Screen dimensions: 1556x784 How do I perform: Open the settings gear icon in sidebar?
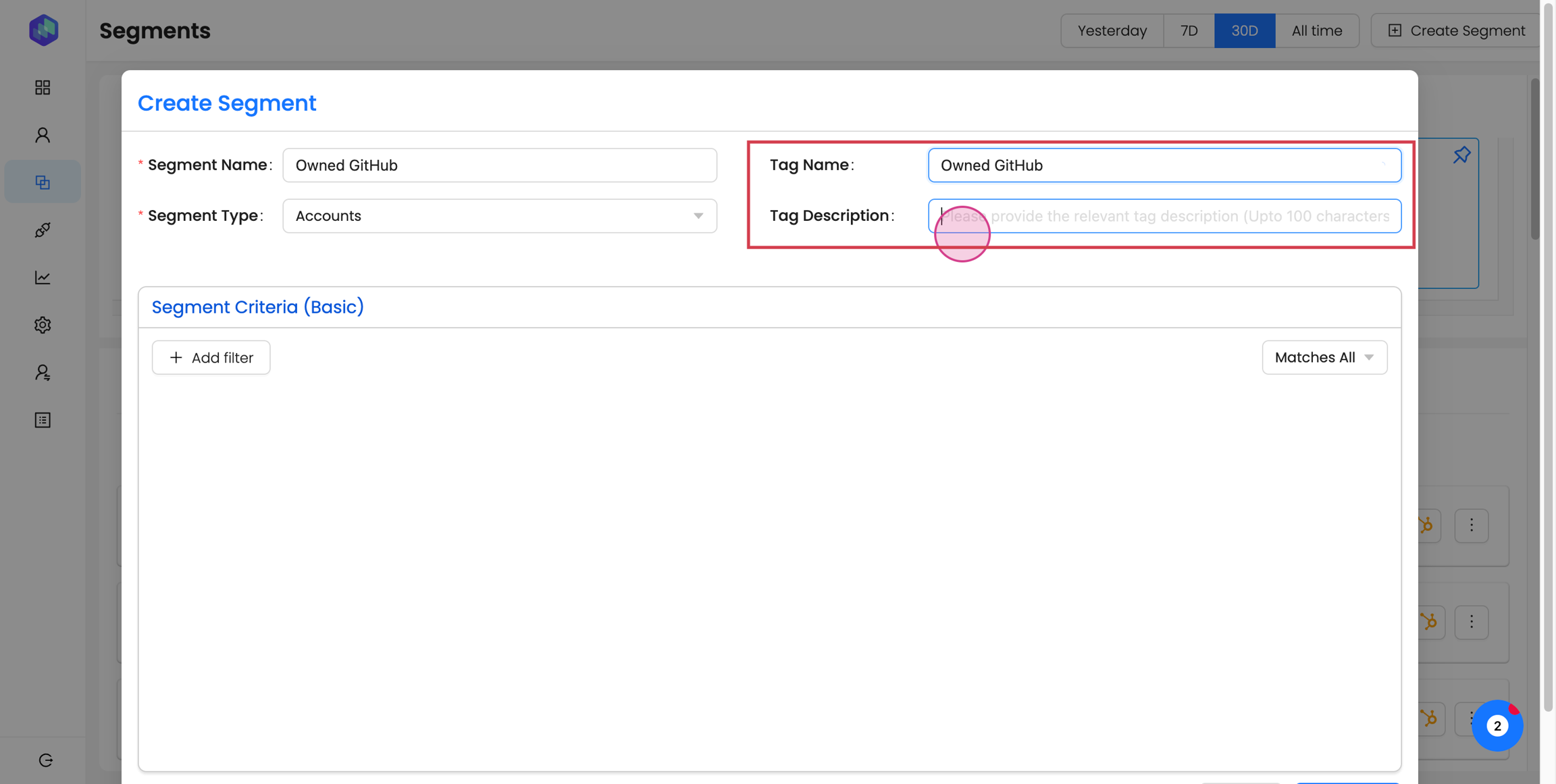(x=43, y=325)
